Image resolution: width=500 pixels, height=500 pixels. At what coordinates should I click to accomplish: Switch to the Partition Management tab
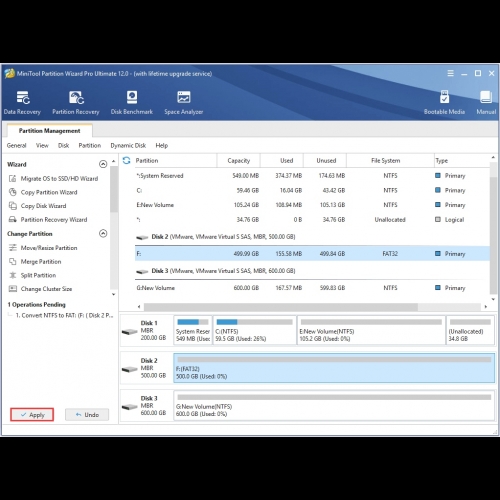[49, 131]
